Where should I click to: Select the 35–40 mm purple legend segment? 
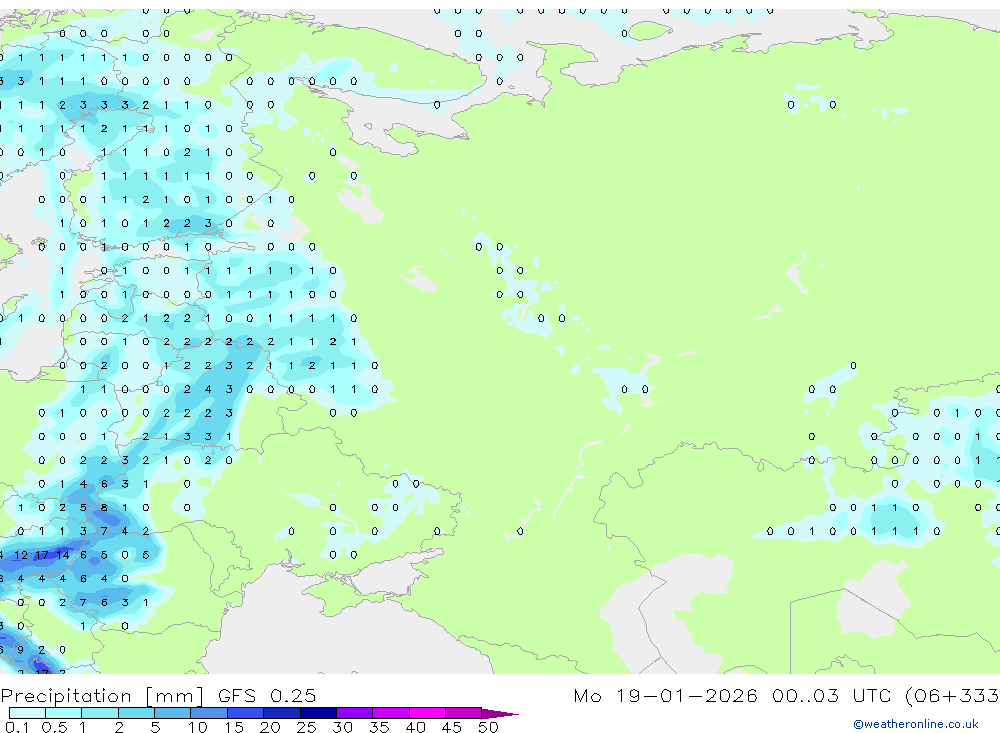391,713
